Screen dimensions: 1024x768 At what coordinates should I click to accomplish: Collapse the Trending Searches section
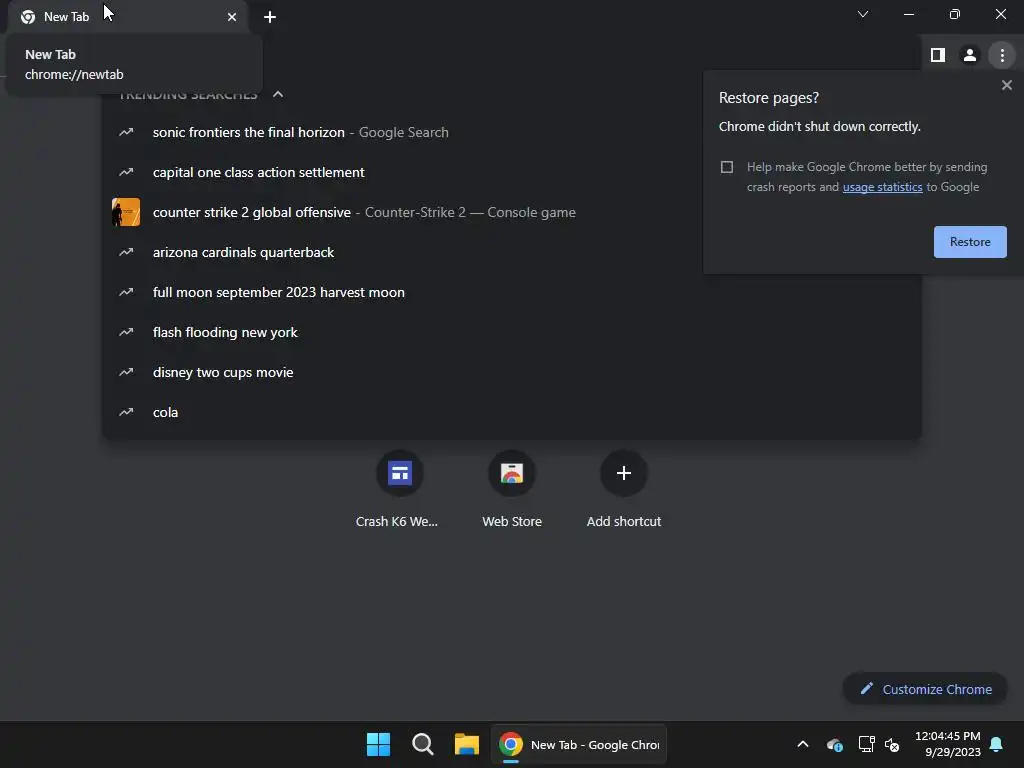click(278, 95)
